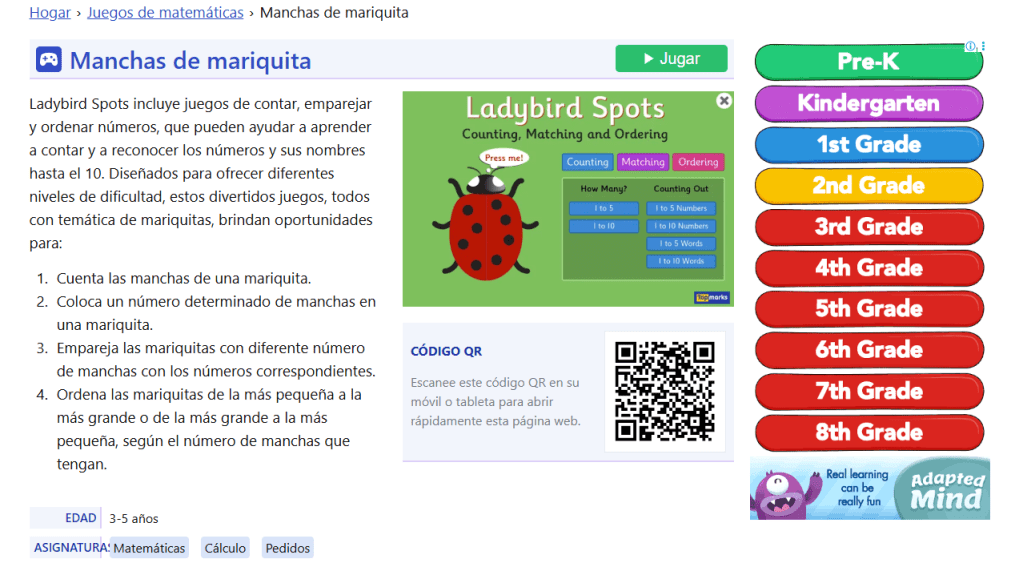Click the Adapted Mind advertisement banner
Viewport: 1023px width, 563px height.
pos(869,489)
